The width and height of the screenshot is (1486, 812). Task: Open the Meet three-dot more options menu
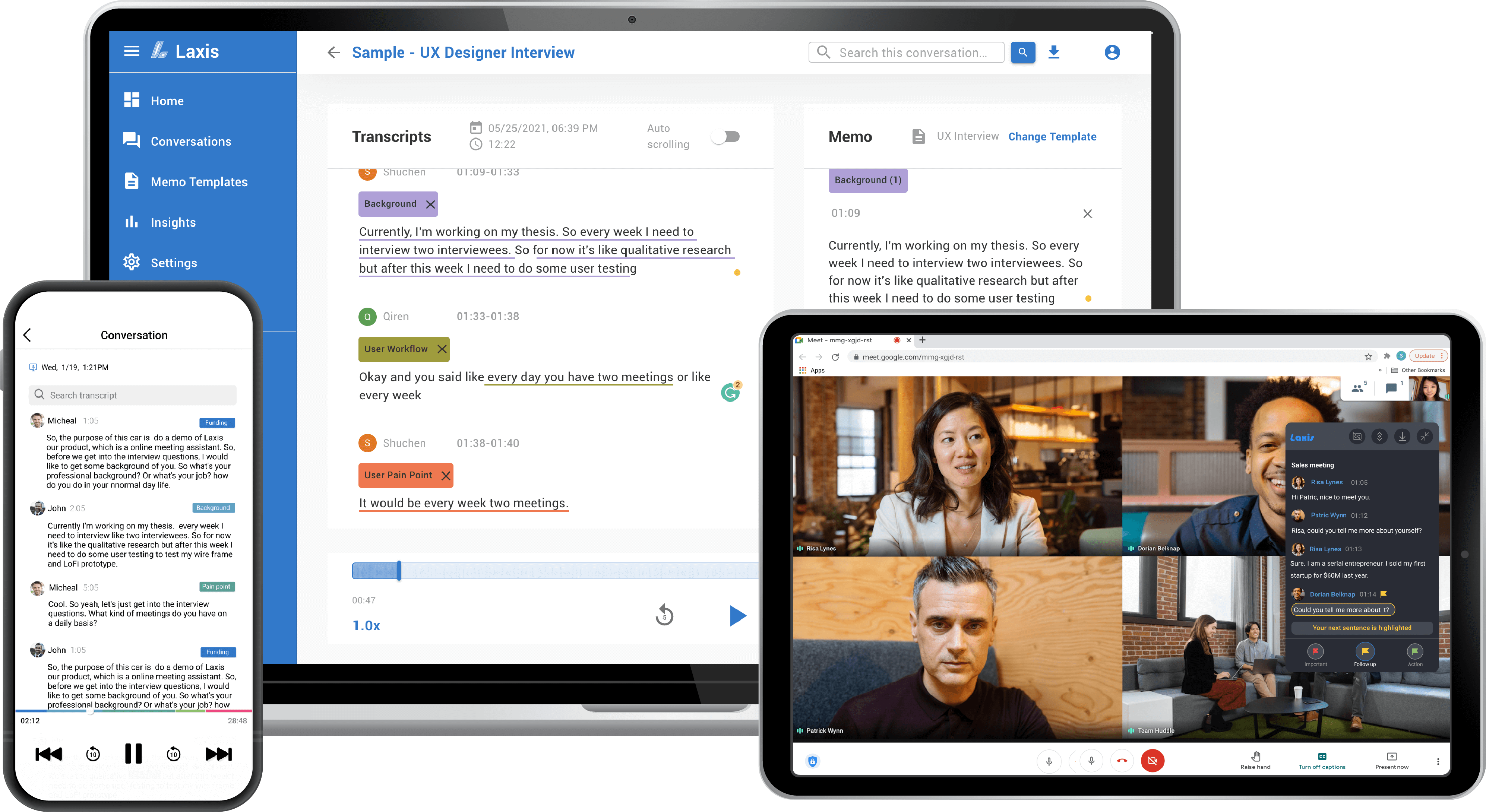1438,761
